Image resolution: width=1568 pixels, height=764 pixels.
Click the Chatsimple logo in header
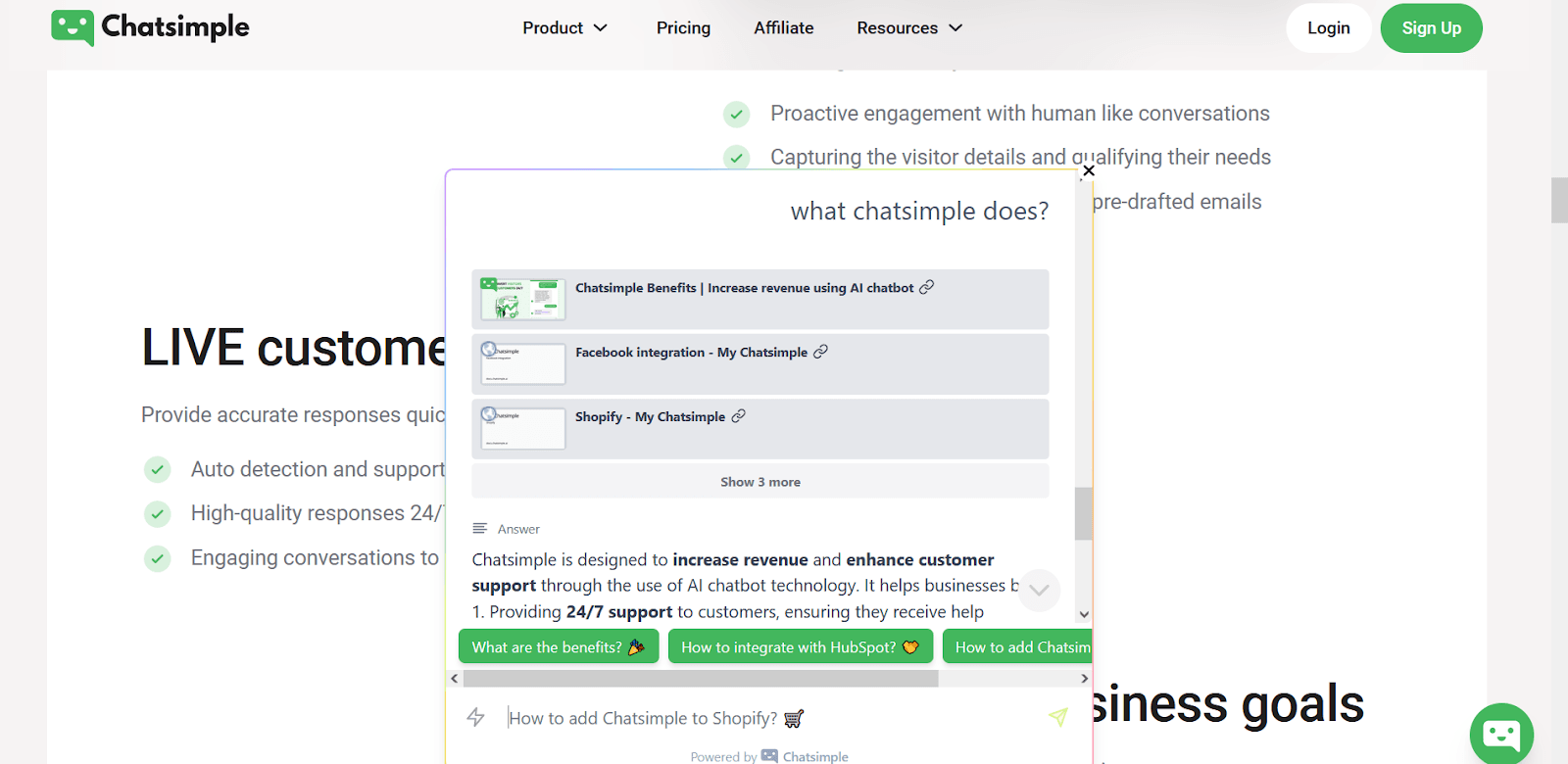pyautogui.click(x=151, y=27)
